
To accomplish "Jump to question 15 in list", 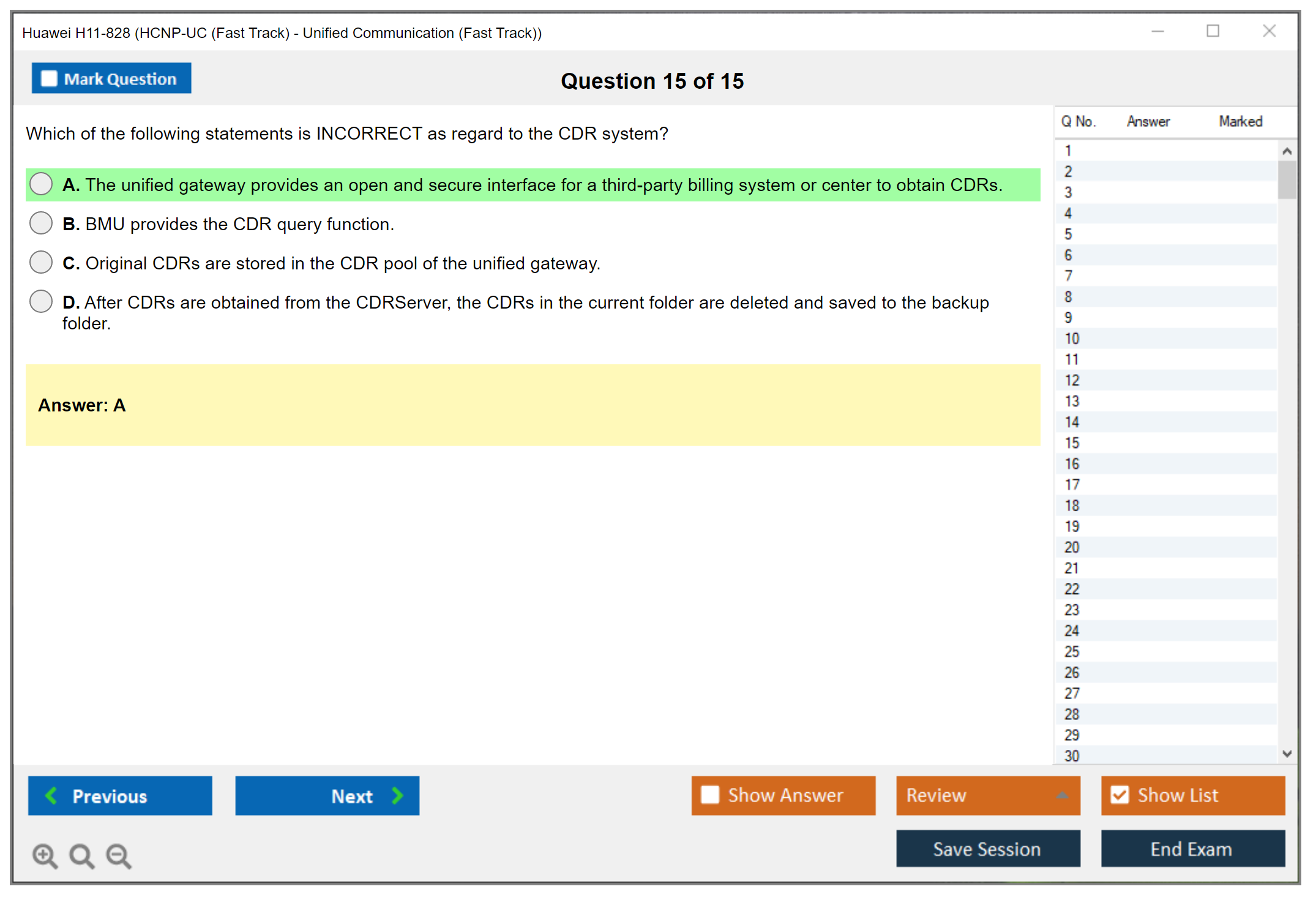I will tap(1072, 443).
